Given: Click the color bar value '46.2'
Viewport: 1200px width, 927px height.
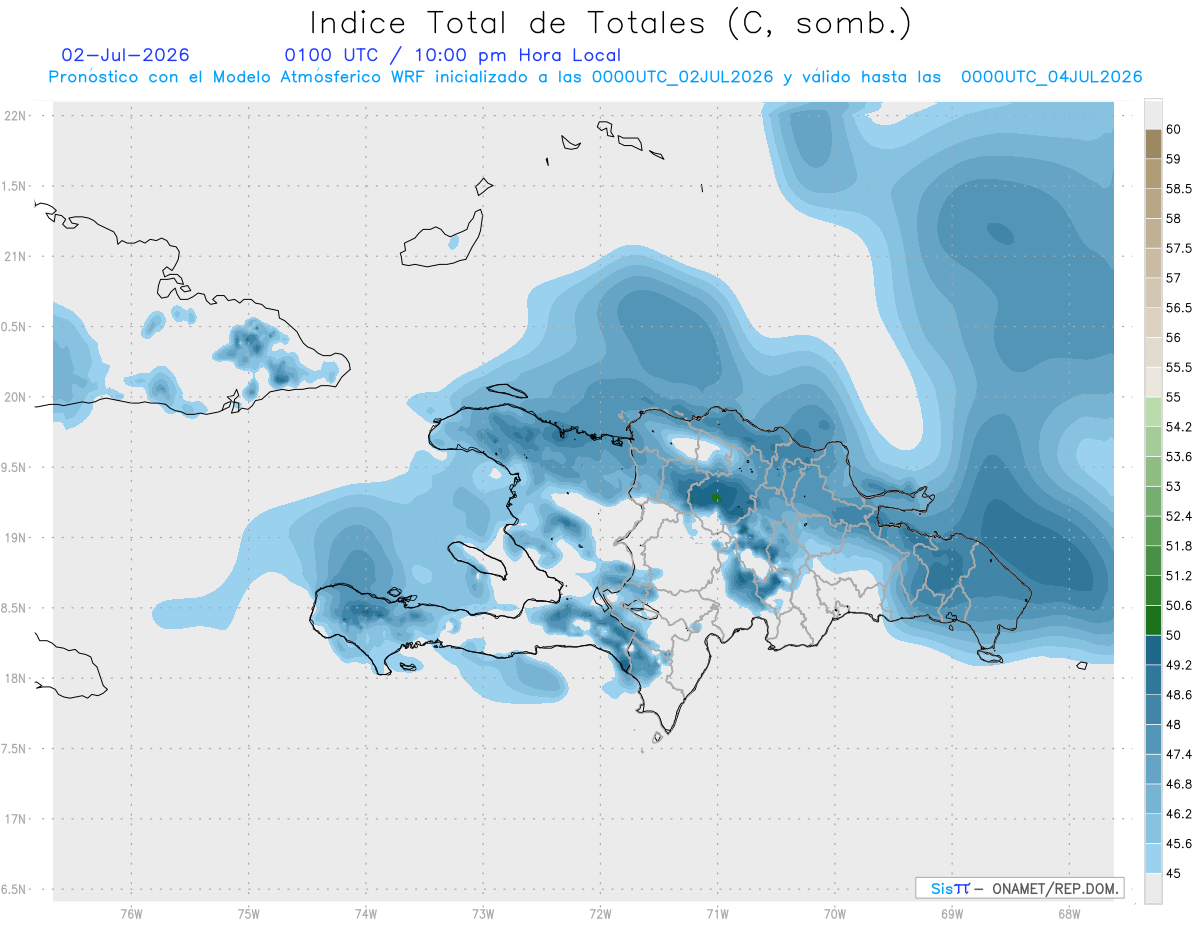Looking at the screenshot, I should pos(1179,814).
